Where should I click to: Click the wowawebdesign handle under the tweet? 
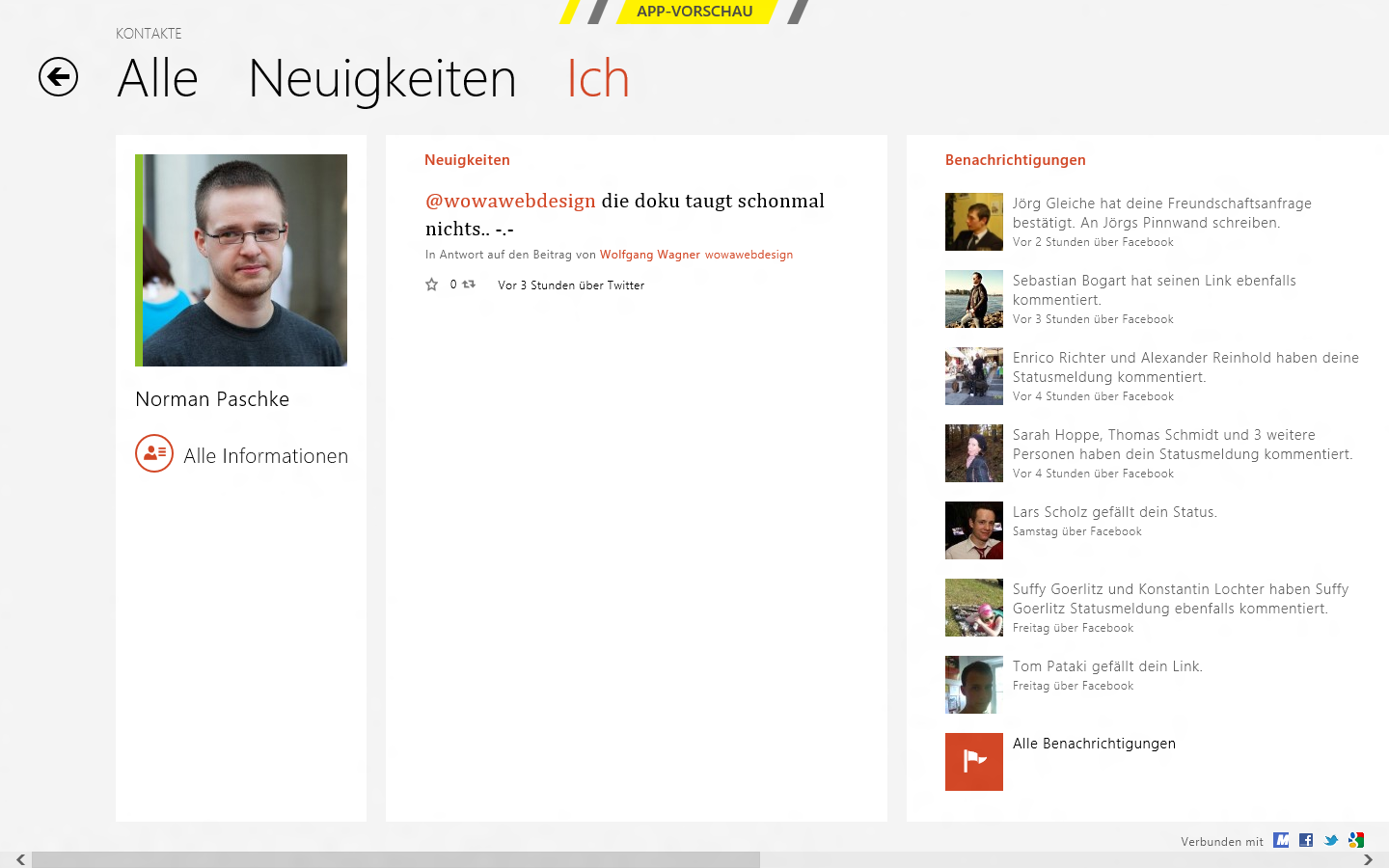(749, 255)
